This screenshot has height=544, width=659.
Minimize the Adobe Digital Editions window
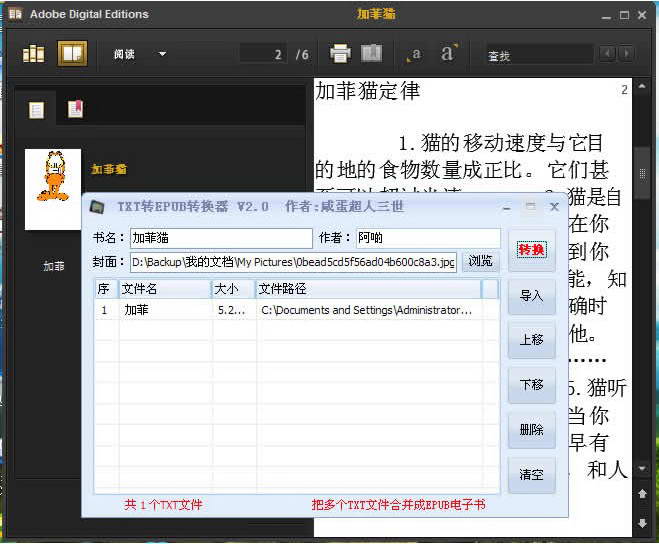pyautogui.click(x=606, y=16)
